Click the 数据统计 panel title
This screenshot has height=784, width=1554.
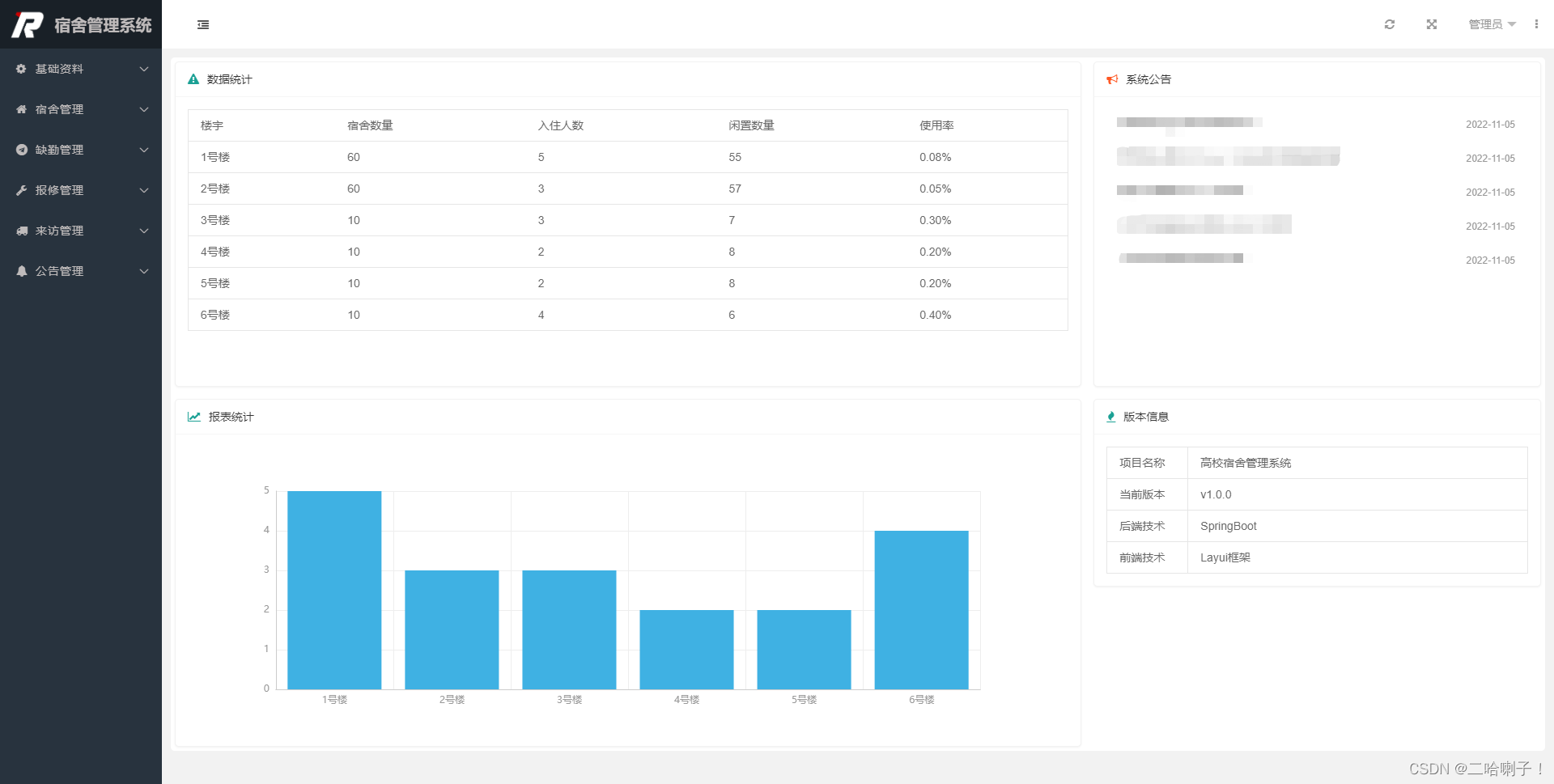pos(230,79)
